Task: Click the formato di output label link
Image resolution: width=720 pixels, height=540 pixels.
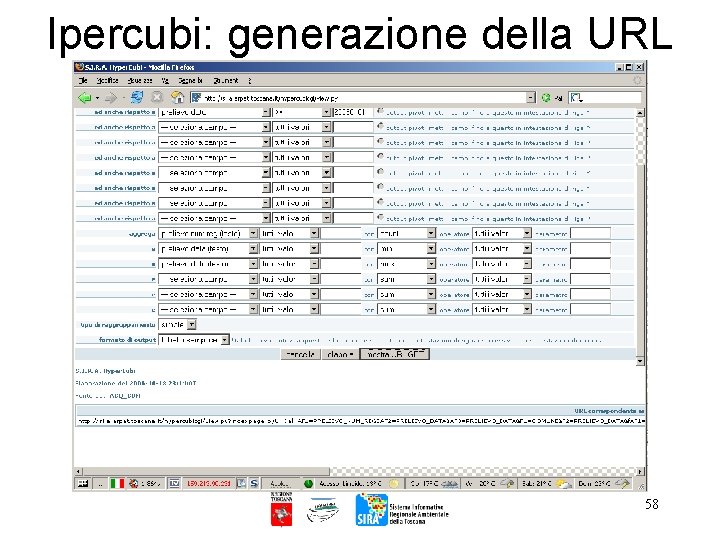Action: click(x=127, y=340)
